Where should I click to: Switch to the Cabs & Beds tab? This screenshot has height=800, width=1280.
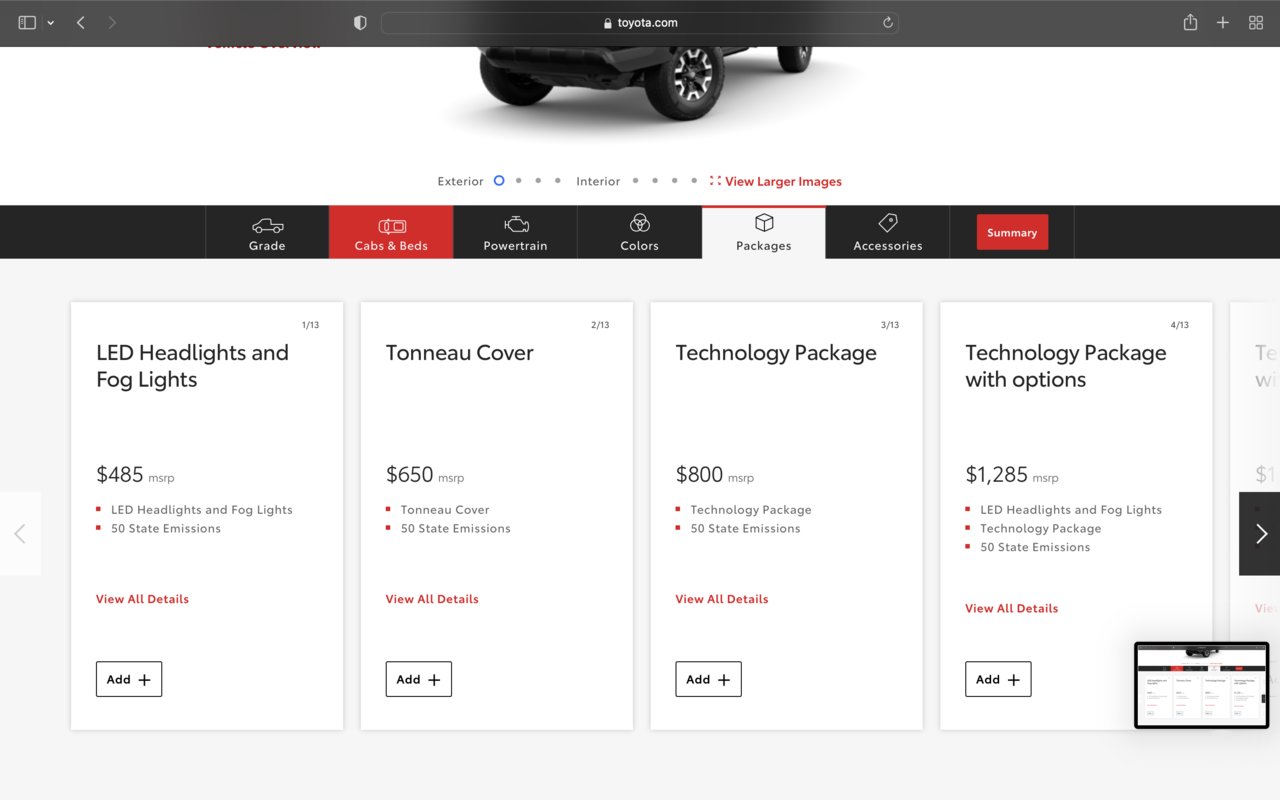pyautogui.click(x=391, y=233)
